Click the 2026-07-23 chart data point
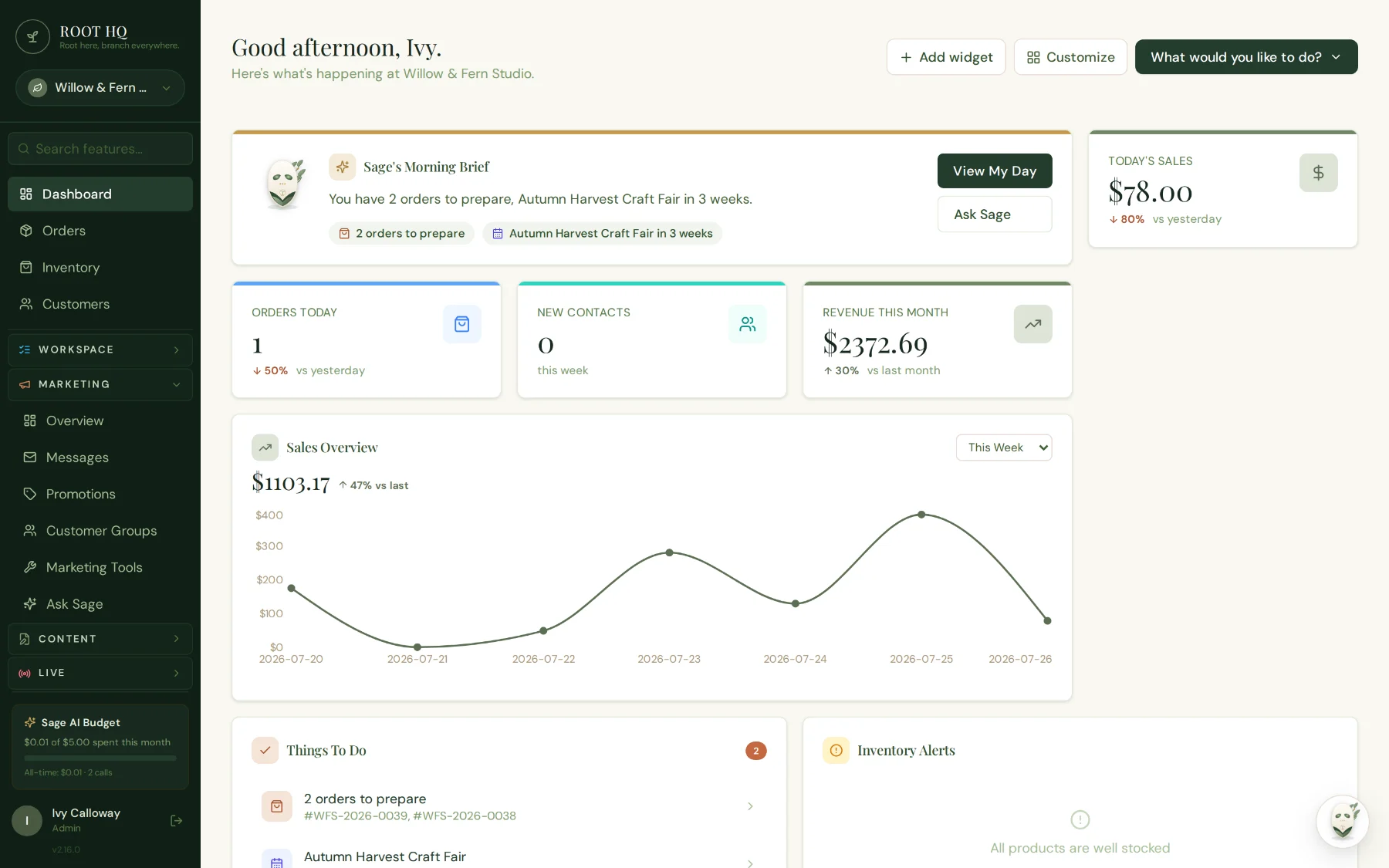This screenshot has height=868, width=1389. pos(670,552)
